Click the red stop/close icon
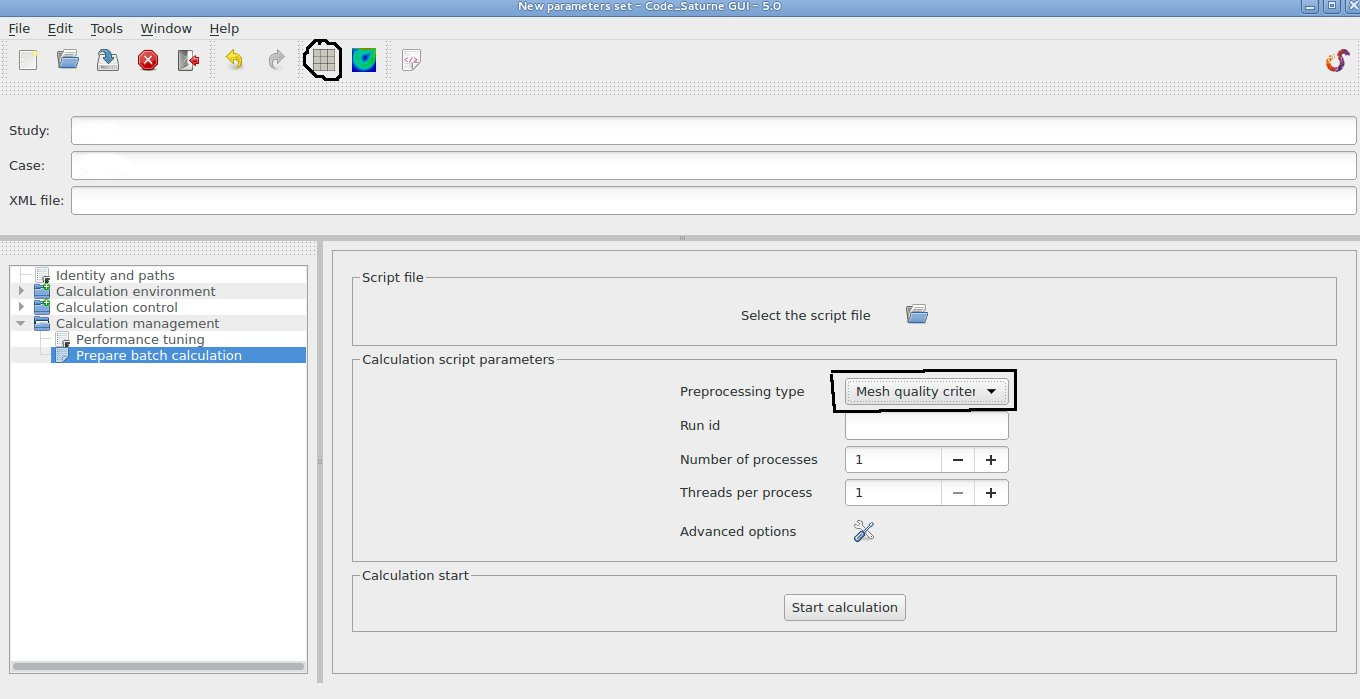Image resolution: width=1360 pixels, height=699 pixels. [x=148, y=61]
